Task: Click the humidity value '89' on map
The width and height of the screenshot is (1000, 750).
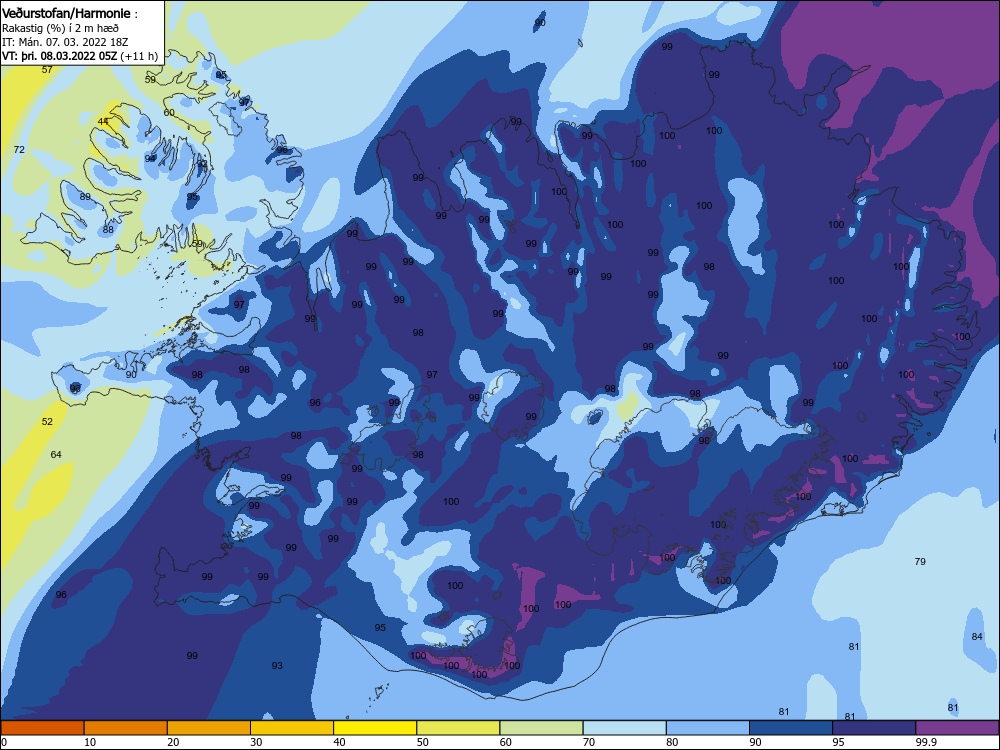Action: tap(85, 197)
